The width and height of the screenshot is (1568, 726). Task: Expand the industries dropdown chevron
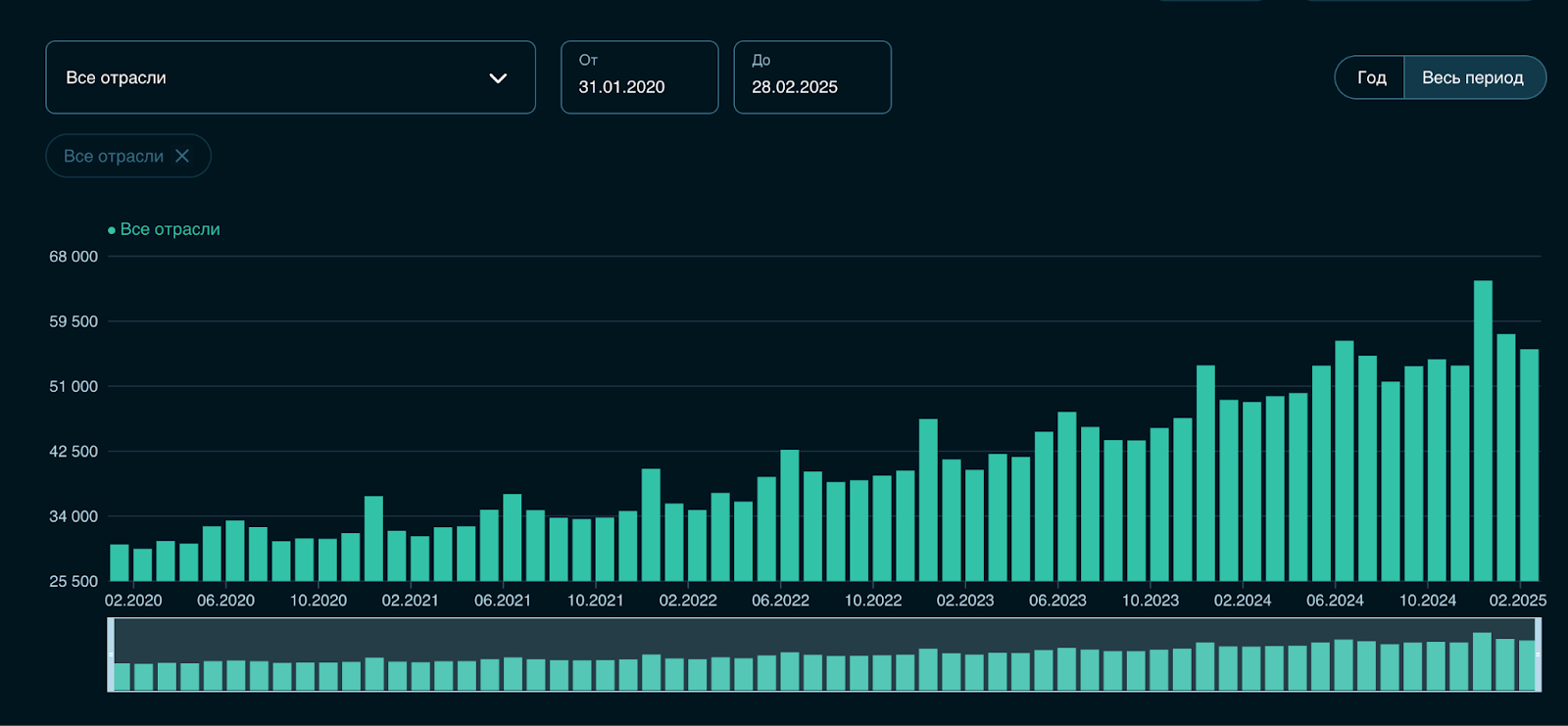point(498,78)
